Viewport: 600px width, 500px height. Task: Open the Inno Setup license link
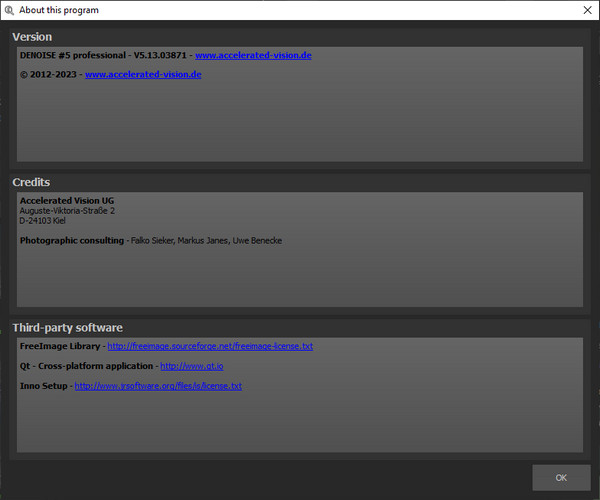tap(158, 386)
